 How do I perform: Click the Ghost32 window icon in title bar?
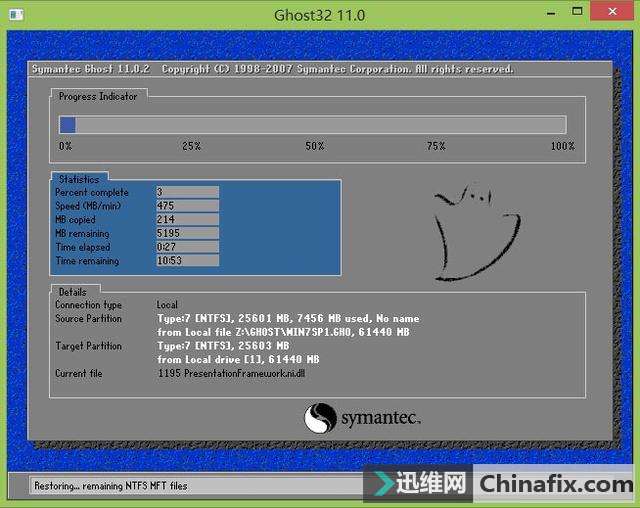coord(16,15)
